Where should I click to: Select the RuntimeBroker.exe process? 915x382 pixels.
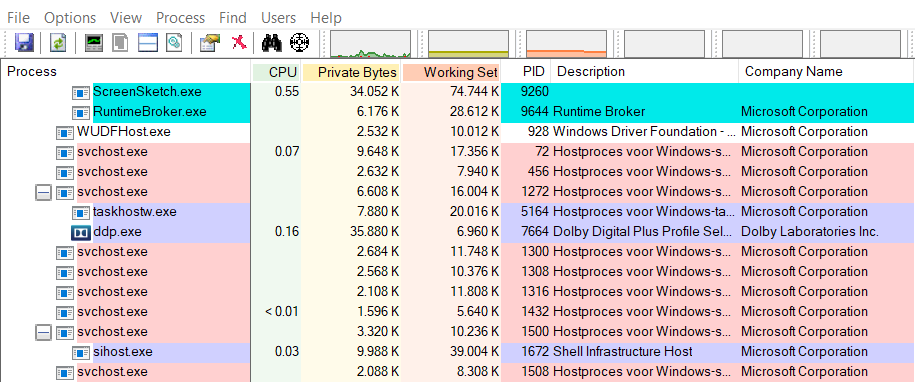pos(150,112)
